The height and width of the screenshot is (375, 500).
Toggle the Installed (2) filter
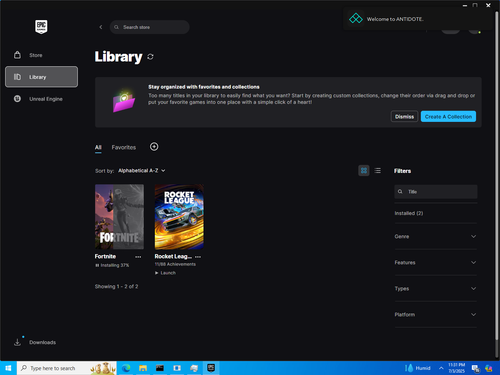pos(409,213)
